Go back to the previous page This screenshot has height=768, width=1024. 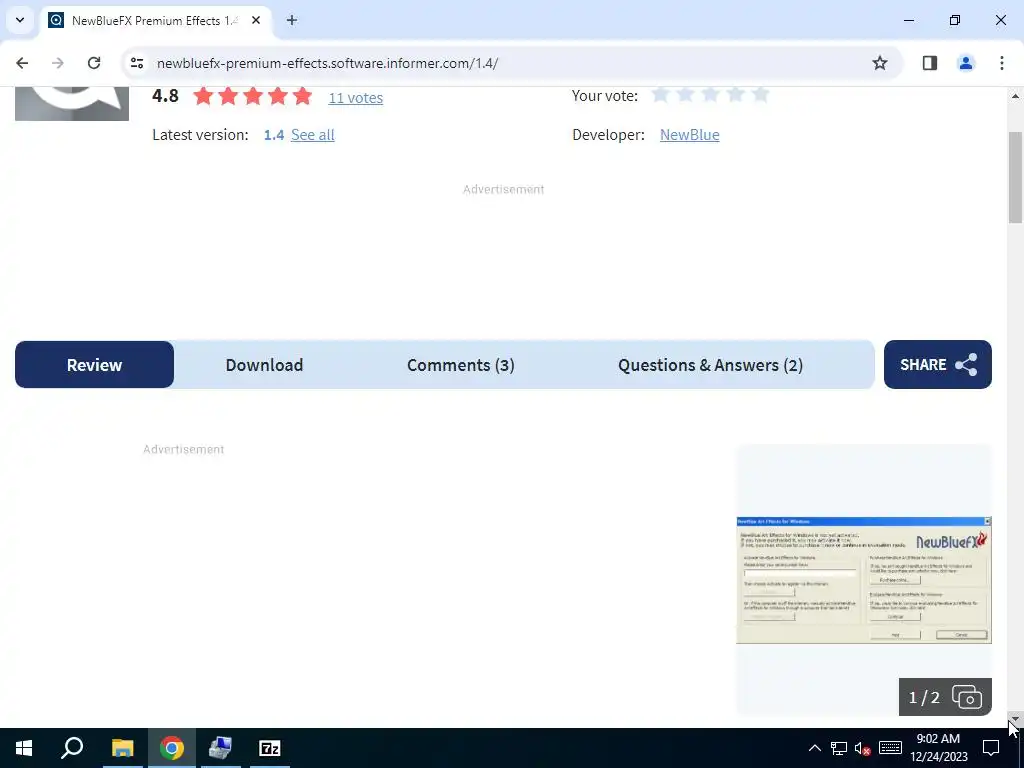[22, 63]
